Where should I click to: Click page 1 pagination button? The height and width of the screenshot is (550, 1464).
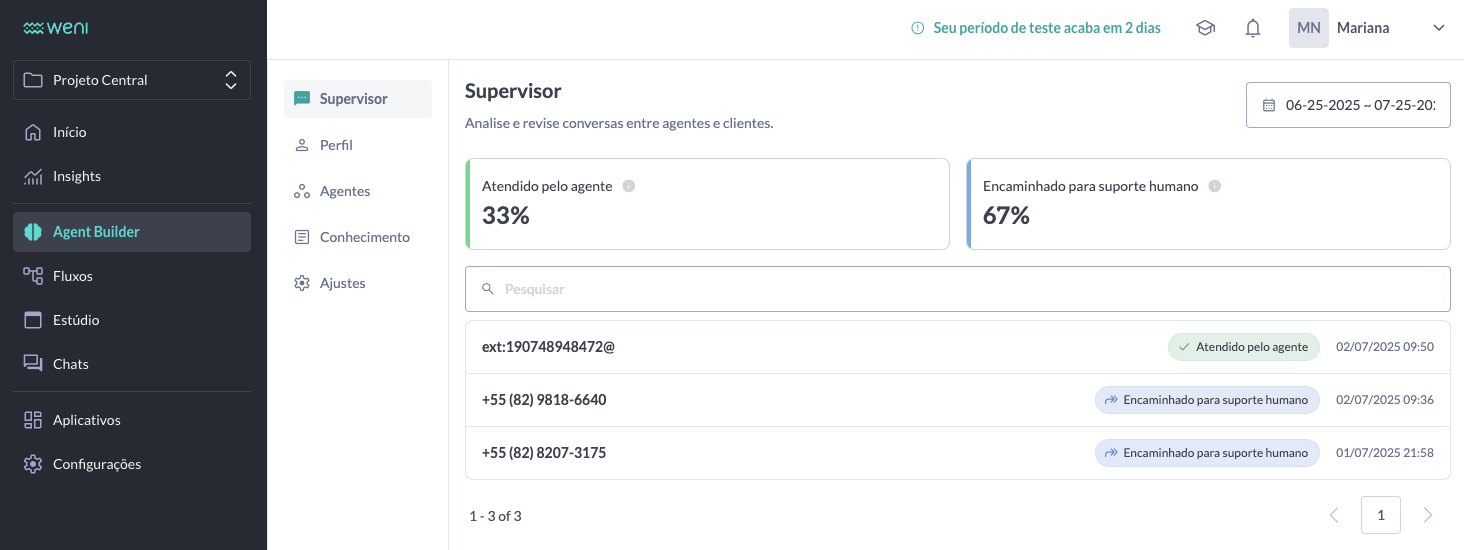[1380, 515]
